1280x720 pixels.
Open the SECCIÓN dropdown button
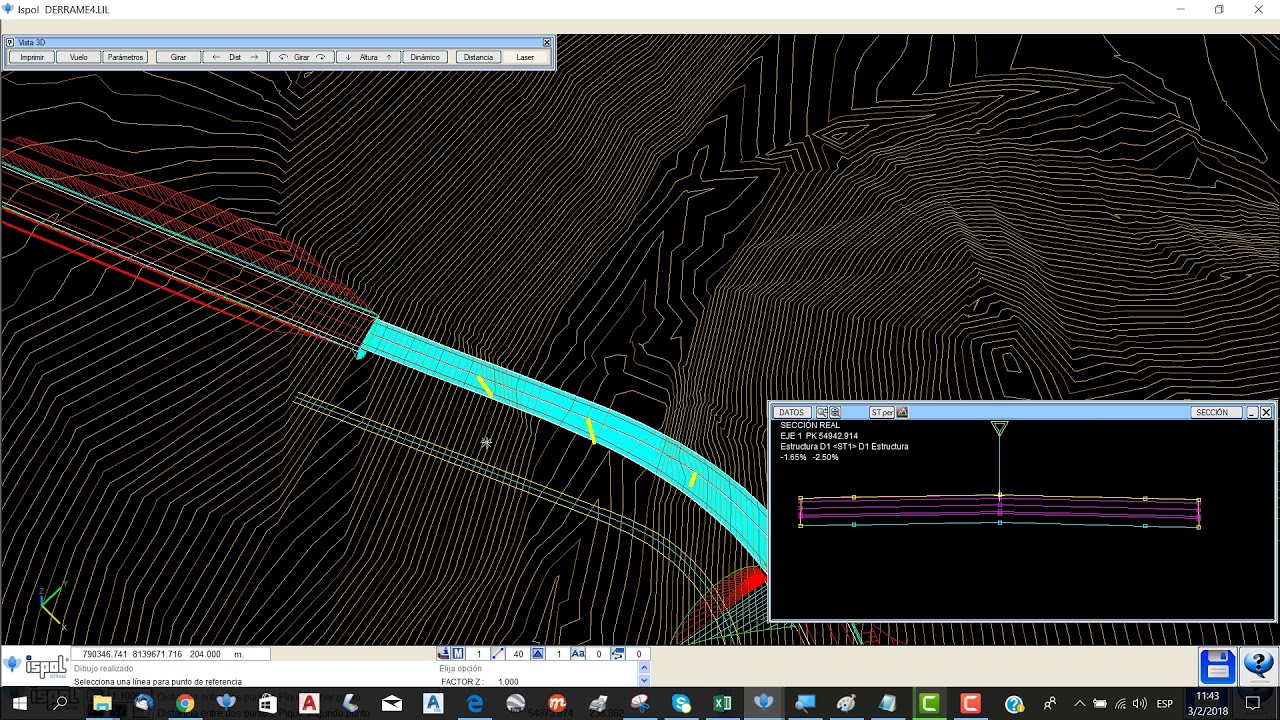[x=1217, y=412]
